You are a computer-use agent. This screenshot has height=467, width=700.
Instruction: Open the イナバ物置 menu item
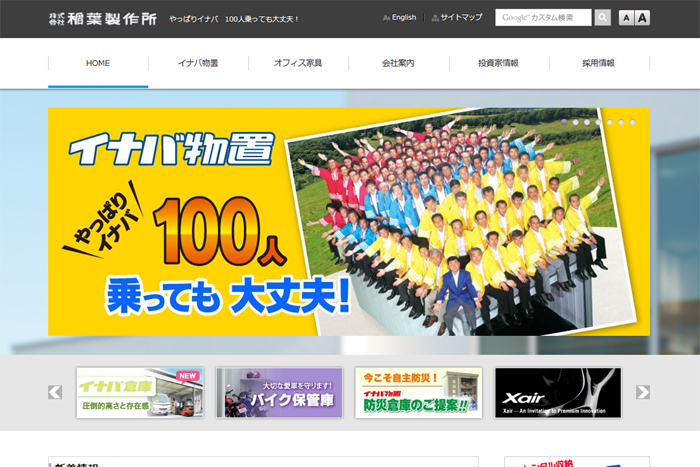tap(198, 63)
